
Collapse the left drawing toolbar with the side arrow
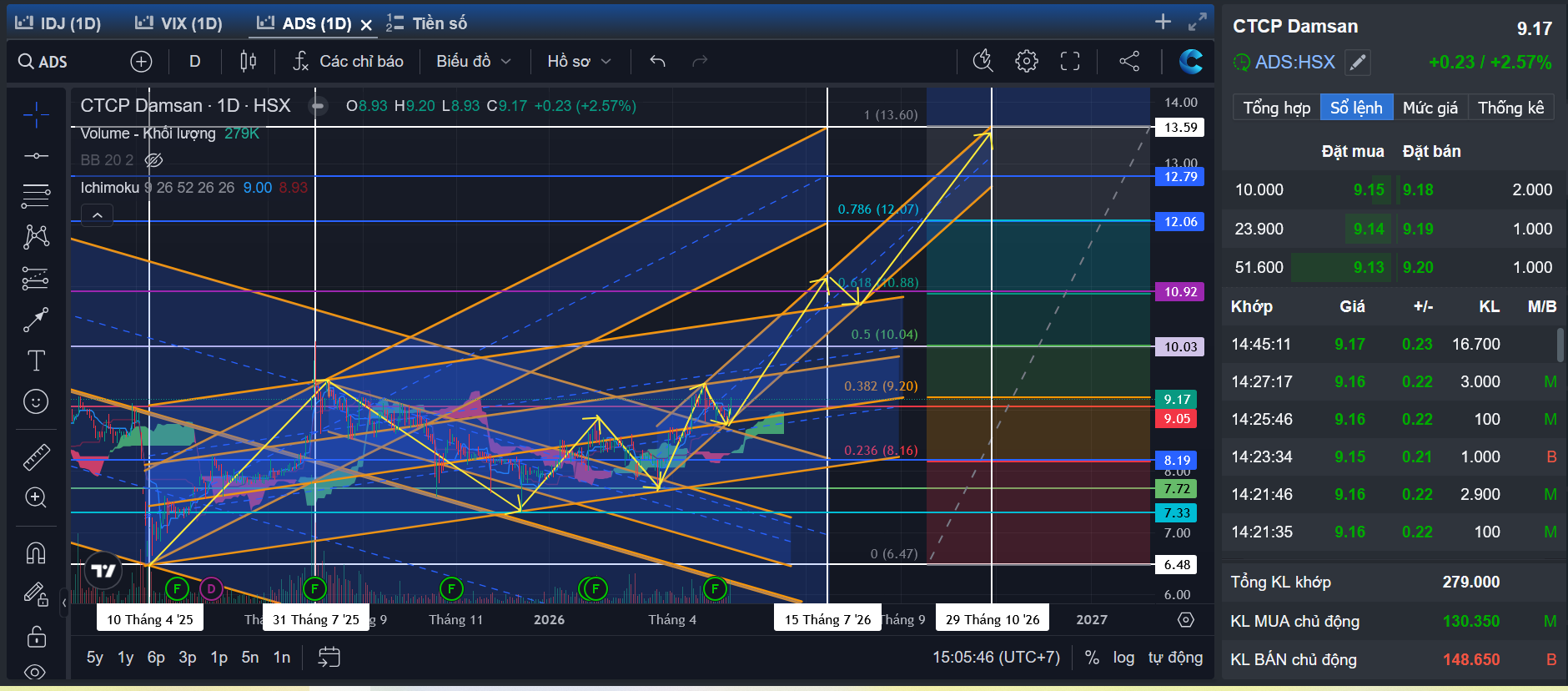pos(64,601)
